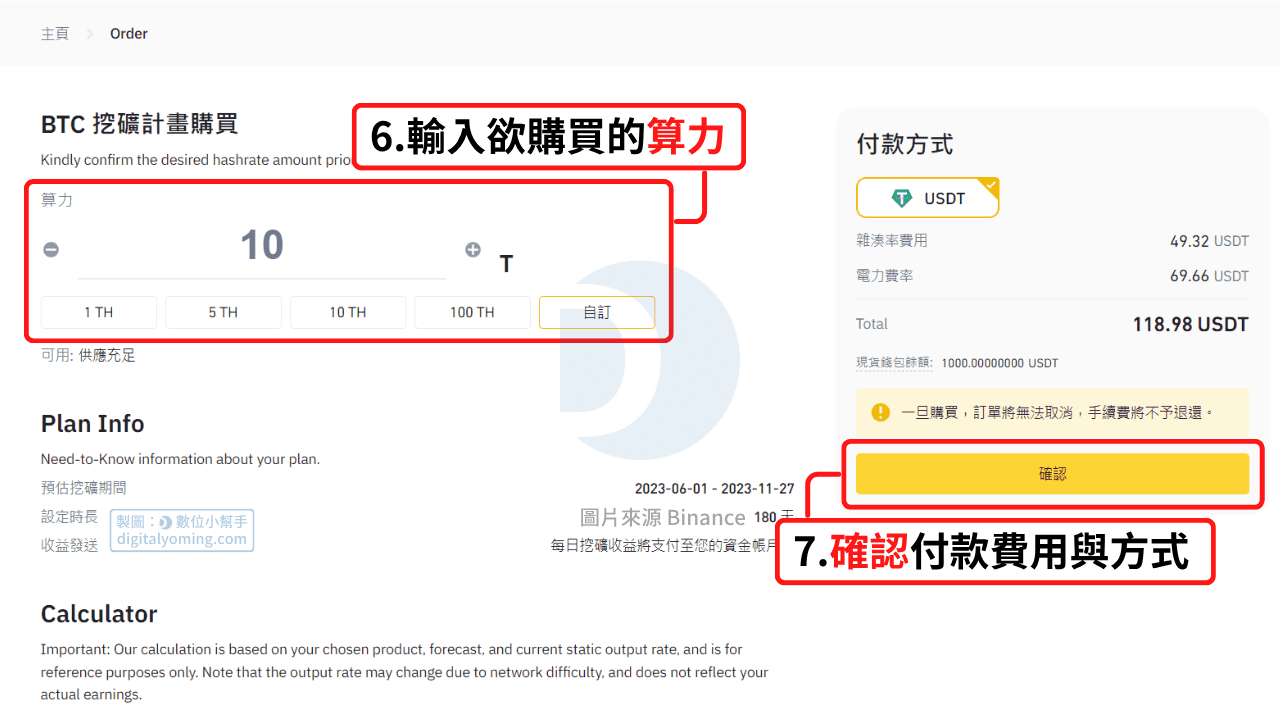Click the 現貨錢包餘額 label

click(x=894, y=363)
